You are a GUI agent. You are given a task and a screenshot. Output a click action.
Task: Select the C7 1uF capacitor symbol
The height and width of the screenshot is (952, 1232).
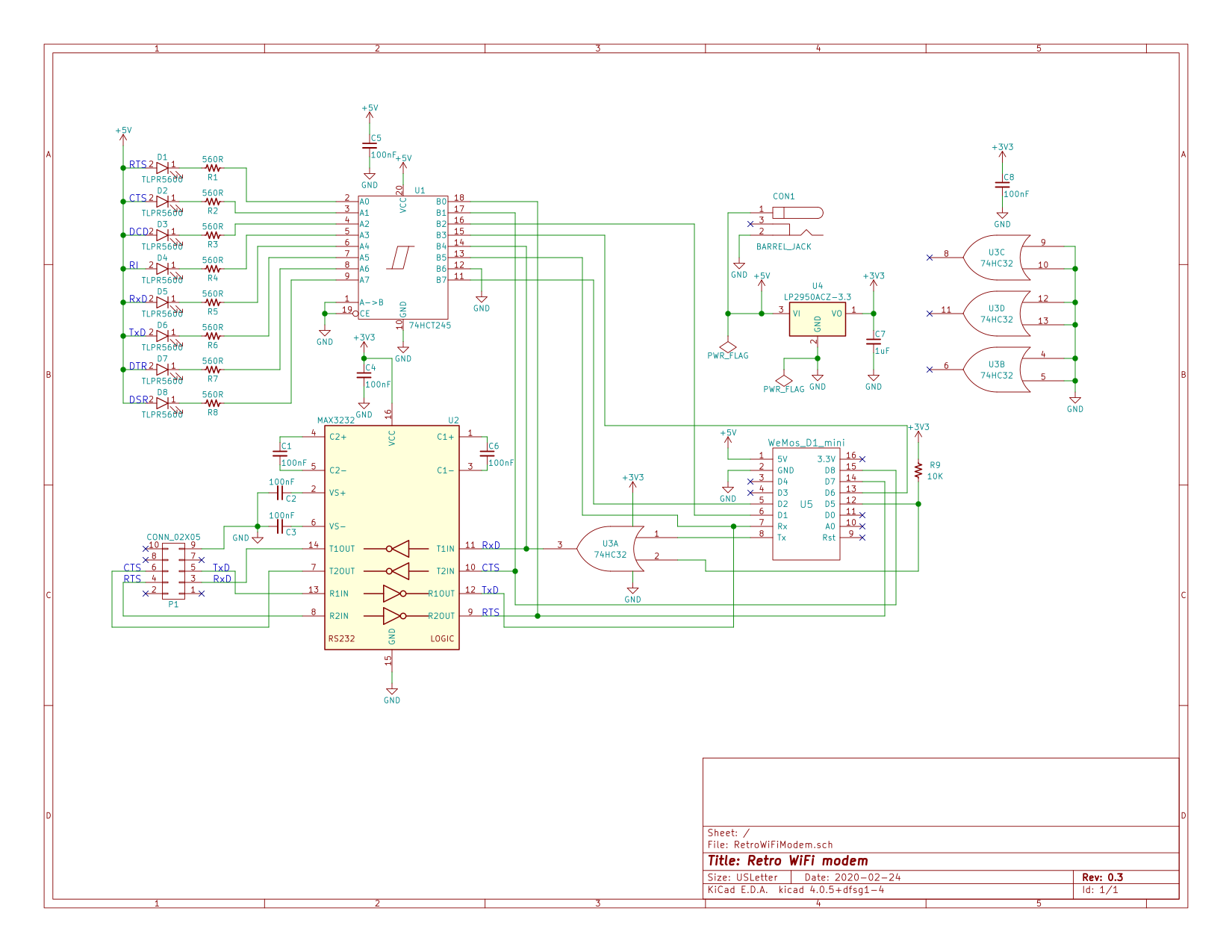pyautogui.click(x=874, y=341)
